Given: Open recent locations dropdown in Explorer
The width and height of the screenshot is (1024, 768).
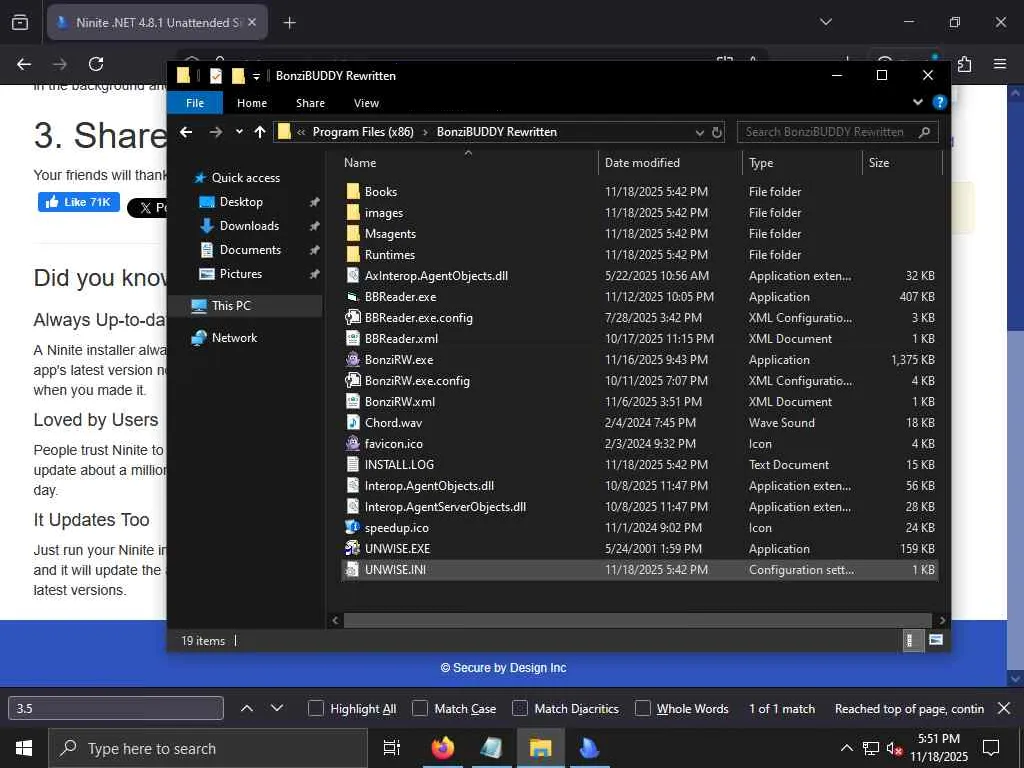Looking at the screenshot, I should [239, 132].
